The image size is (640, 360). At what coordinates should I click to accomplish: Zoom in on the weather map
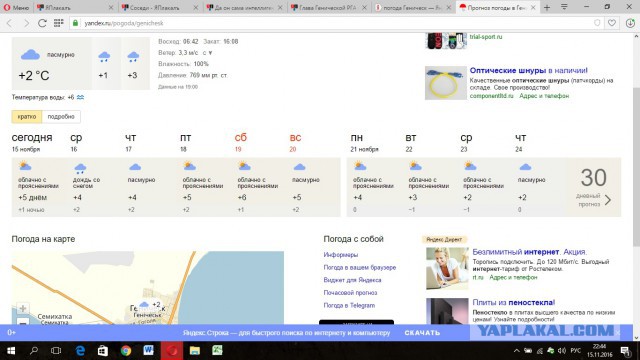coord(23,308)
